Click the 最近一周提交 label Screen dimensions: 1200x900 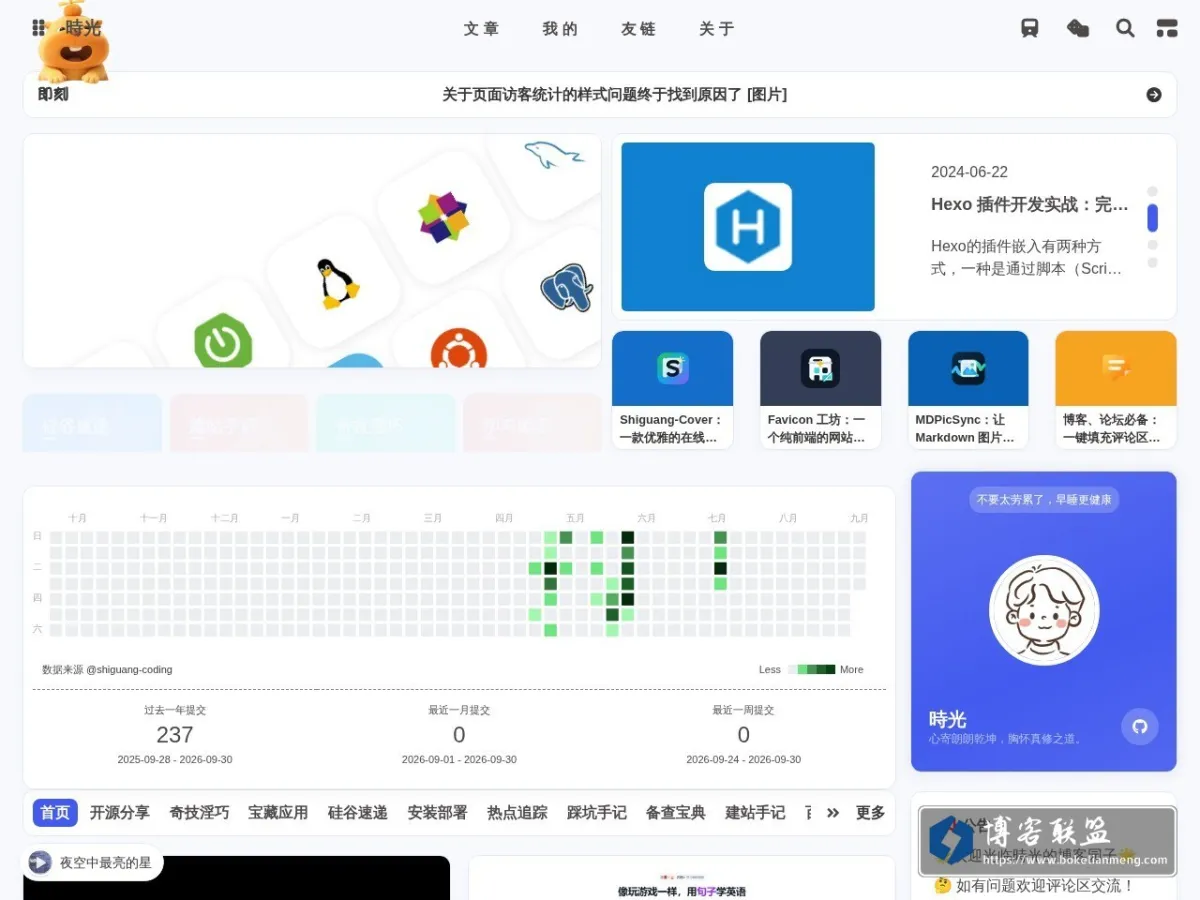click(743, 710)
